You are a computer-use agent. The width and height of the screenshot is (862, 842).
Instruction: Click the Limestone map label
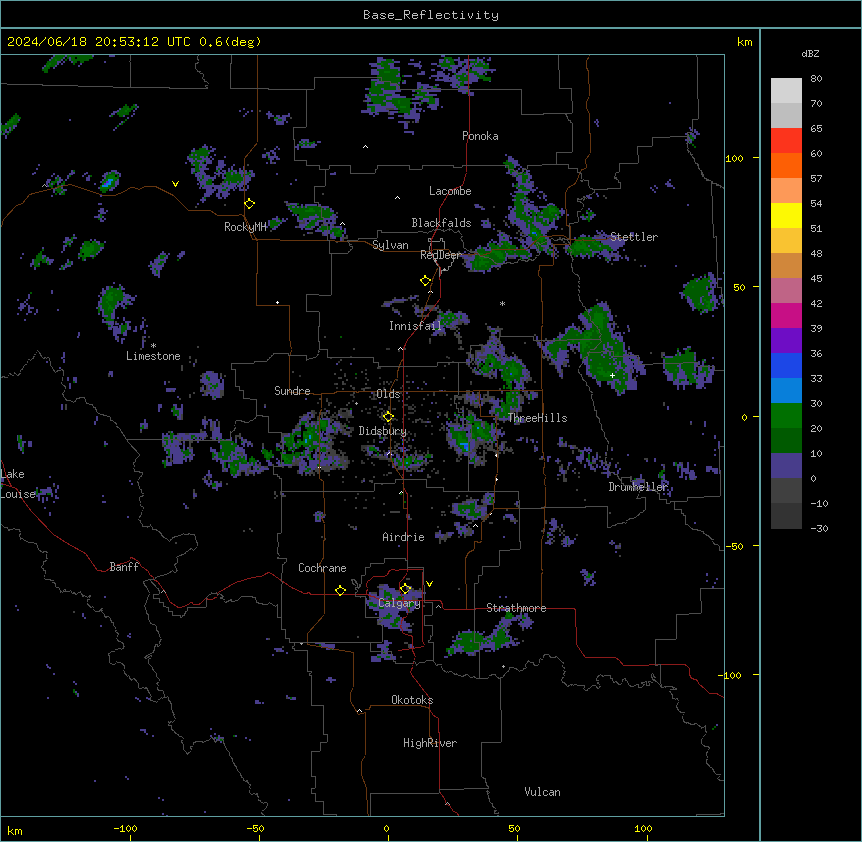pyautogui.click(x=153, y=356)
